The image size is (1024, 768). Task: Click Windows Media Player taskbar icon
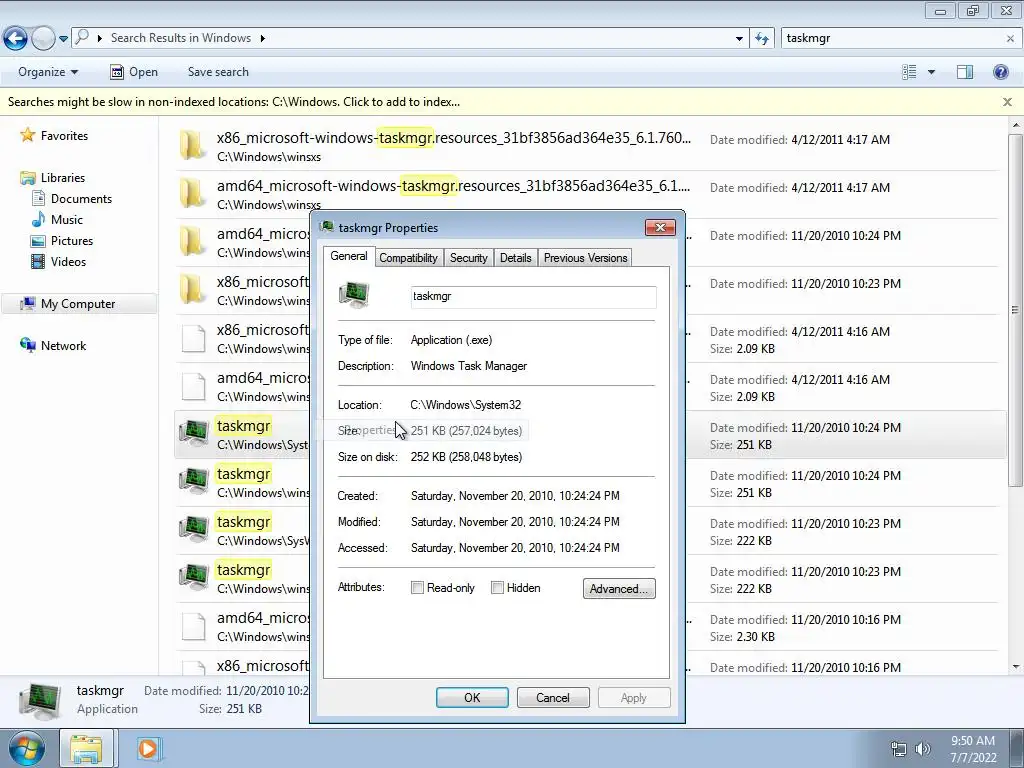(x=149, y=748)
